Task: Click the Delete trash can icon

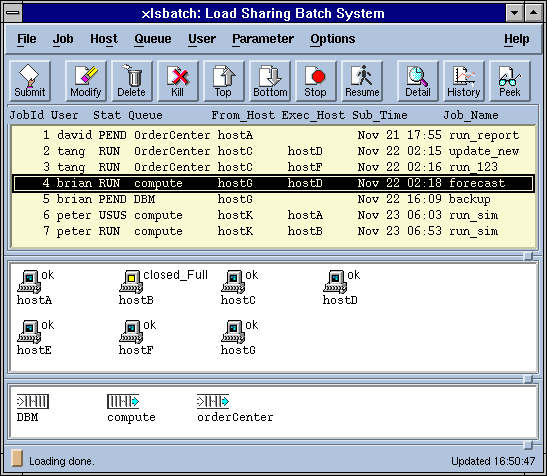Action: coord(132,81)
